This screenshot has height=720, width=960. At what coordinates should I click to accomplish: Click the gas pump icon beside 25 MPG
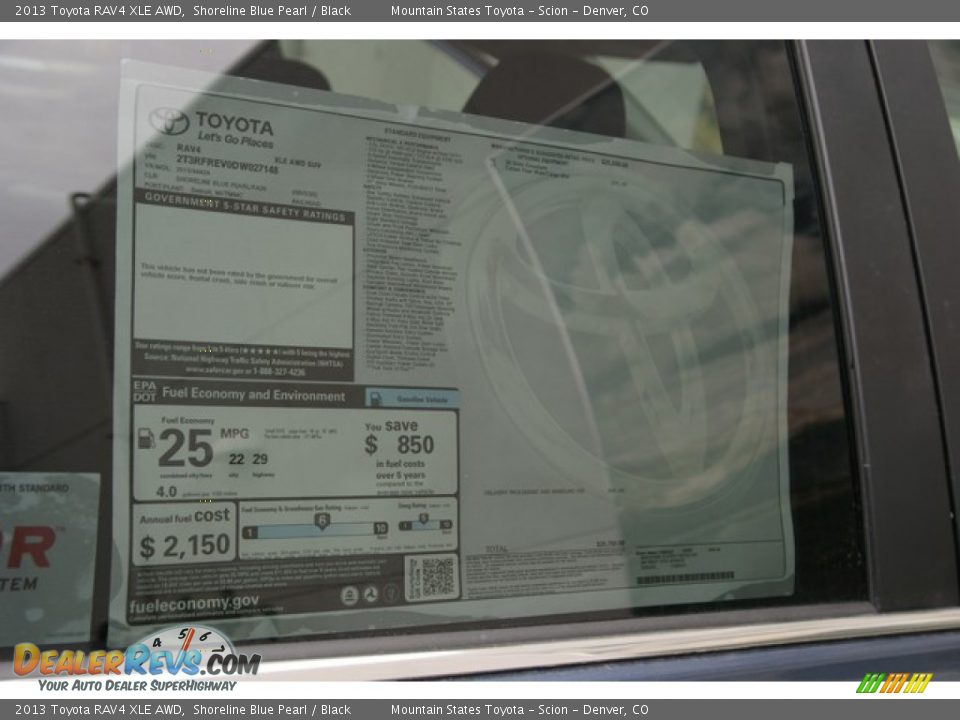pyautogui.click(x=146, y=438)
